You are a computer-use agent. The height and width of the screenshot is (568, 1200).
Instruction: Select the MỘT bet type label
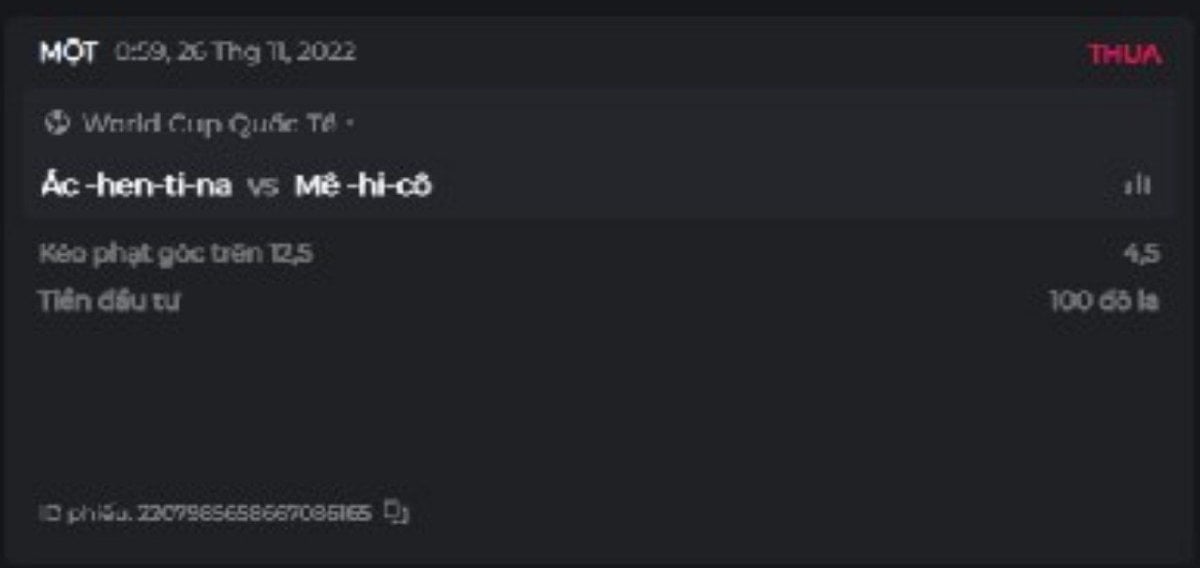[68, 53]
